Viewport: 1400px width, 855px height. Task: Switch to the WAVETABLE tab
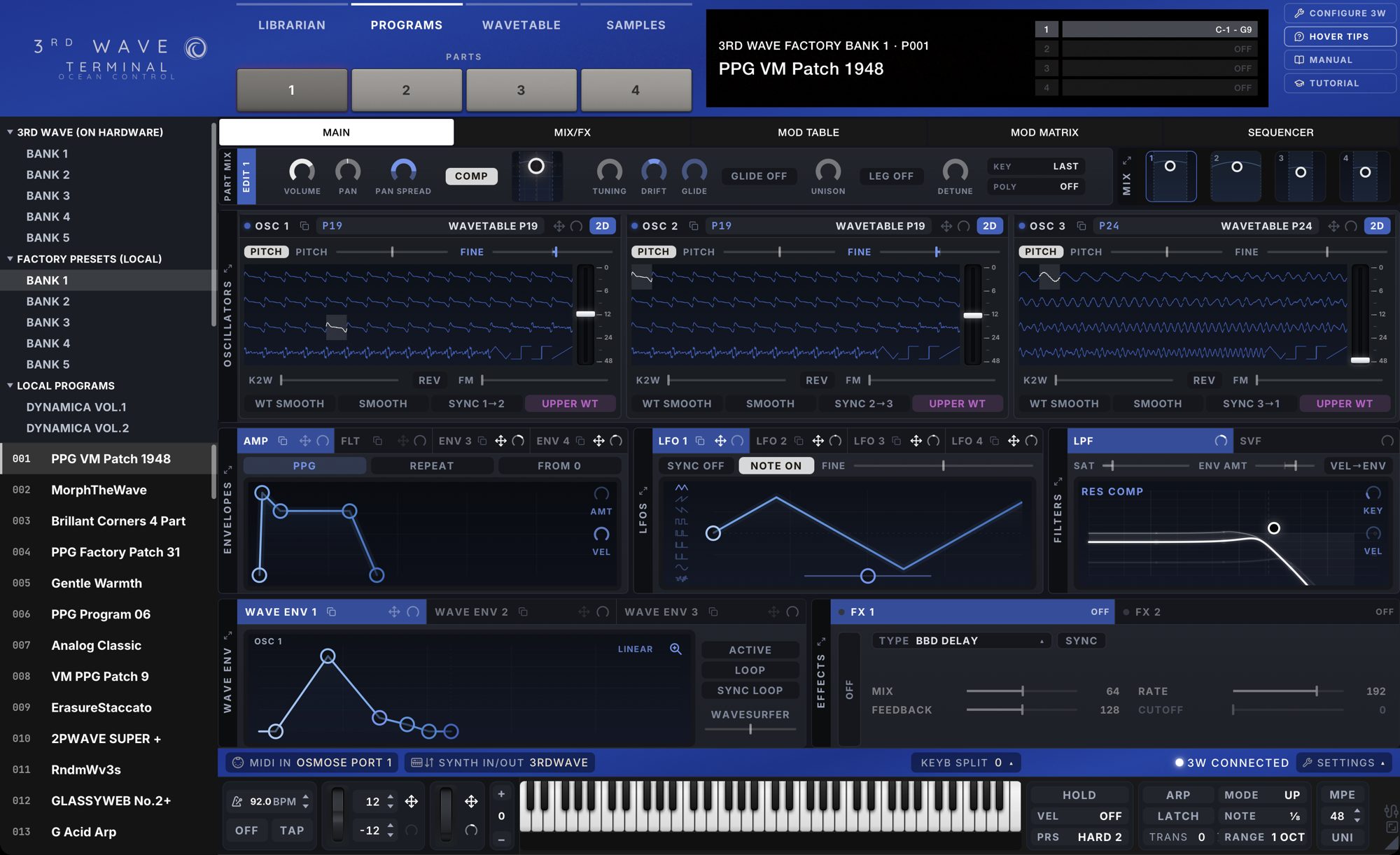click(x=521, y=25)
